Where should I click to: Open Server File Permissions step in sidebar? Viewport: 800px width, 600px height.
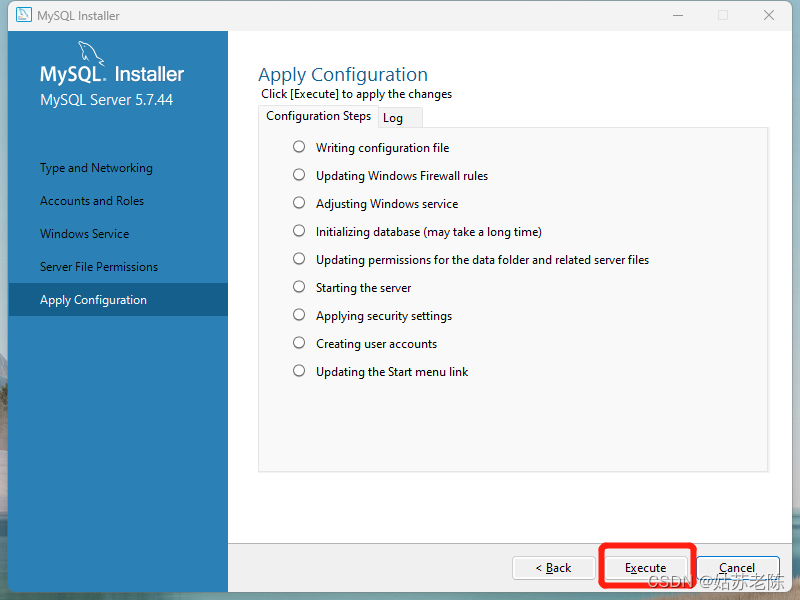(99, 267)
